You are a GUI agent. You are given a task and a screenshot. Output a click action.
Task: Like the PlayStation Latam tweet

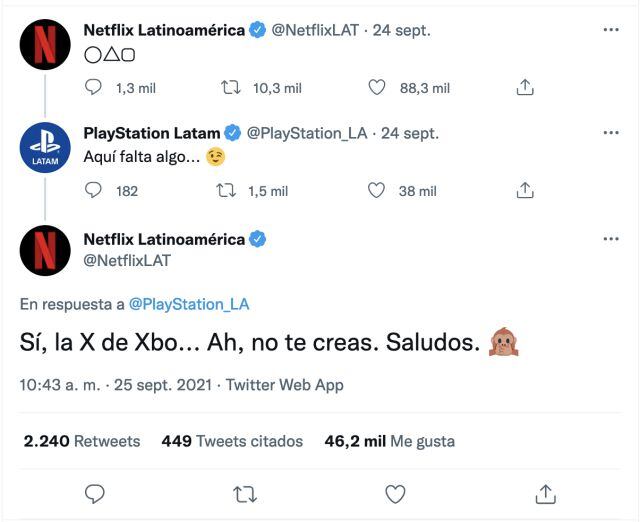coord(376,190)
